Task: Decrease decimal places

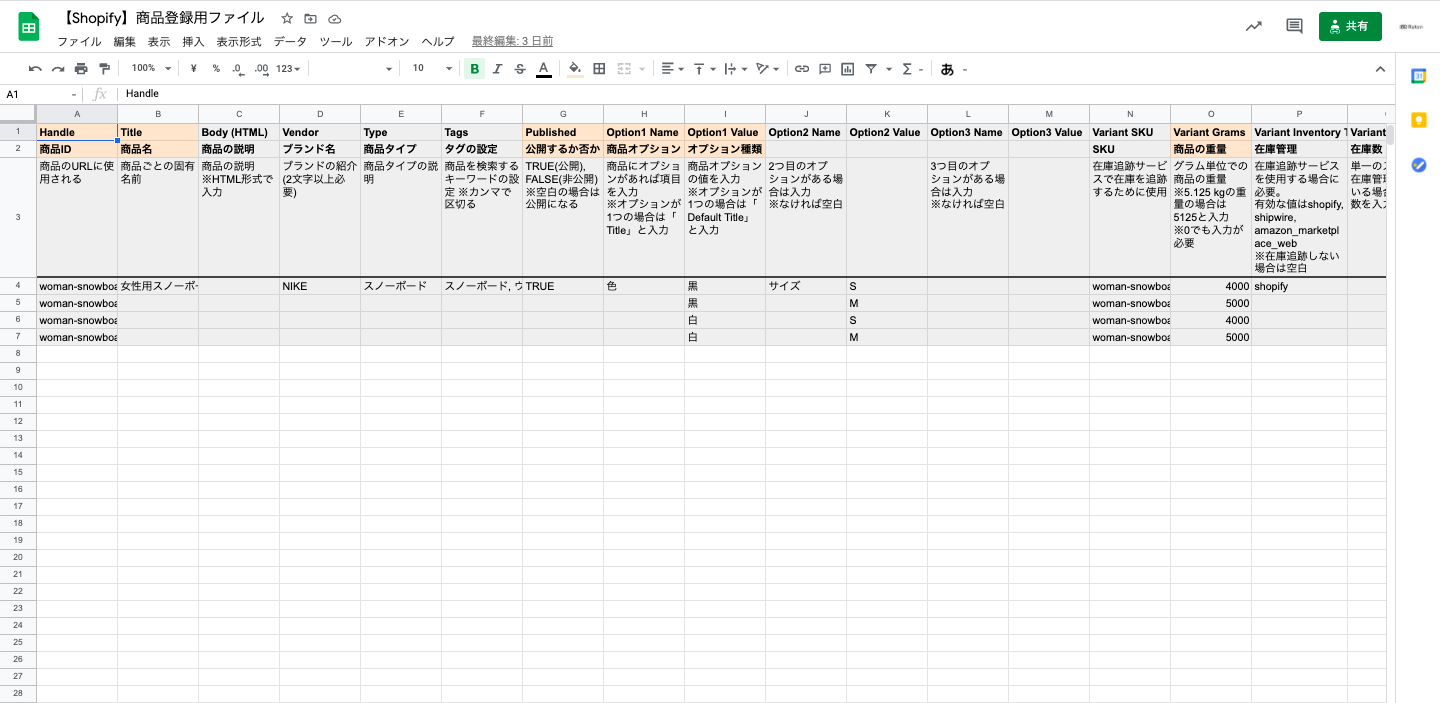Action: (238, 69)
